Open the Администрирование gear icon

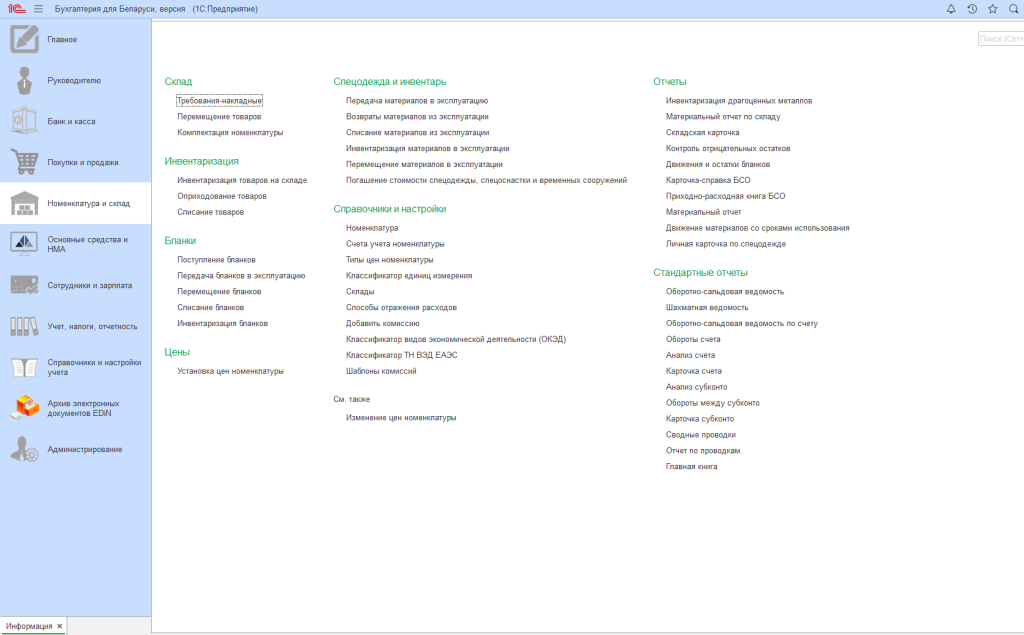coord(24,449)
